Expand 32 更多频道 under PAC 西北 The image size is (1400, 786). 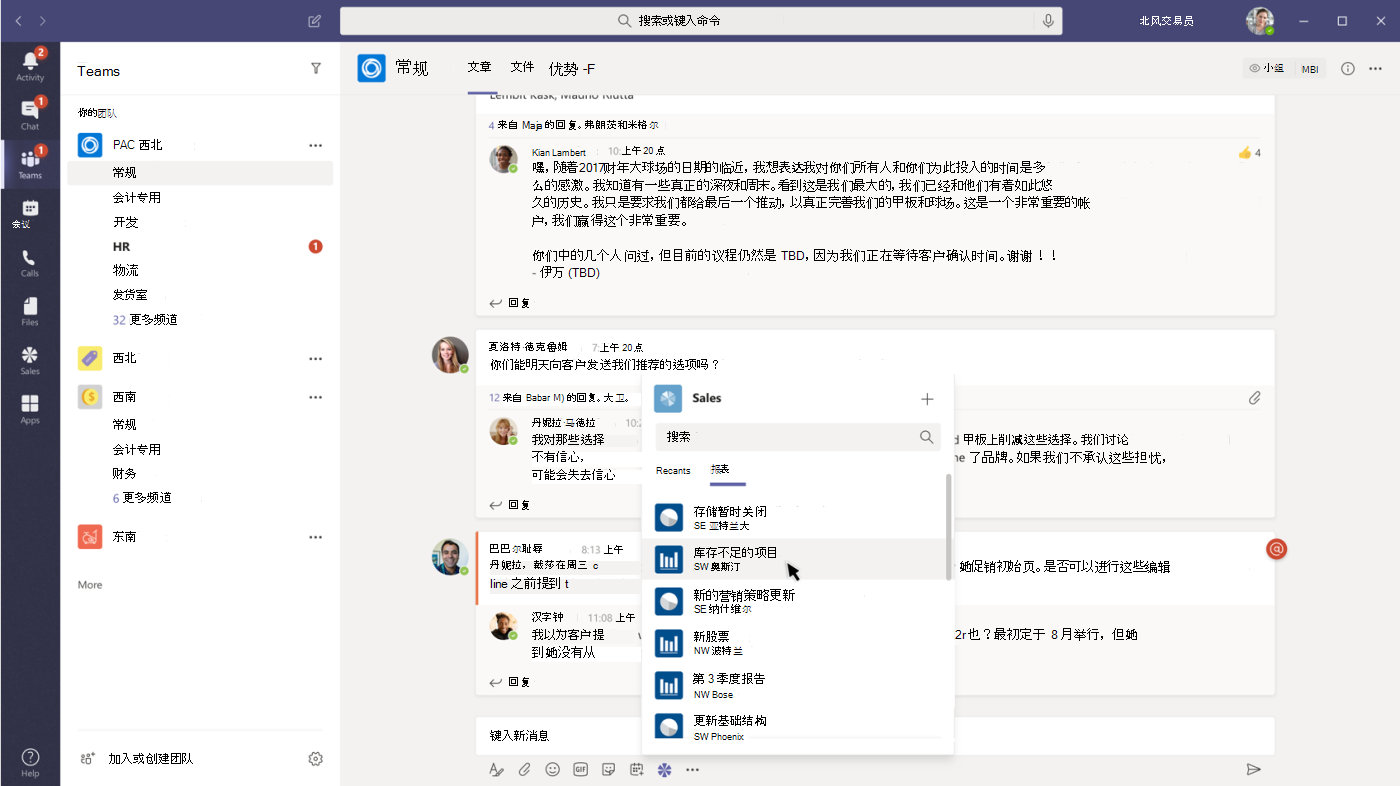(x=145, y=320)
